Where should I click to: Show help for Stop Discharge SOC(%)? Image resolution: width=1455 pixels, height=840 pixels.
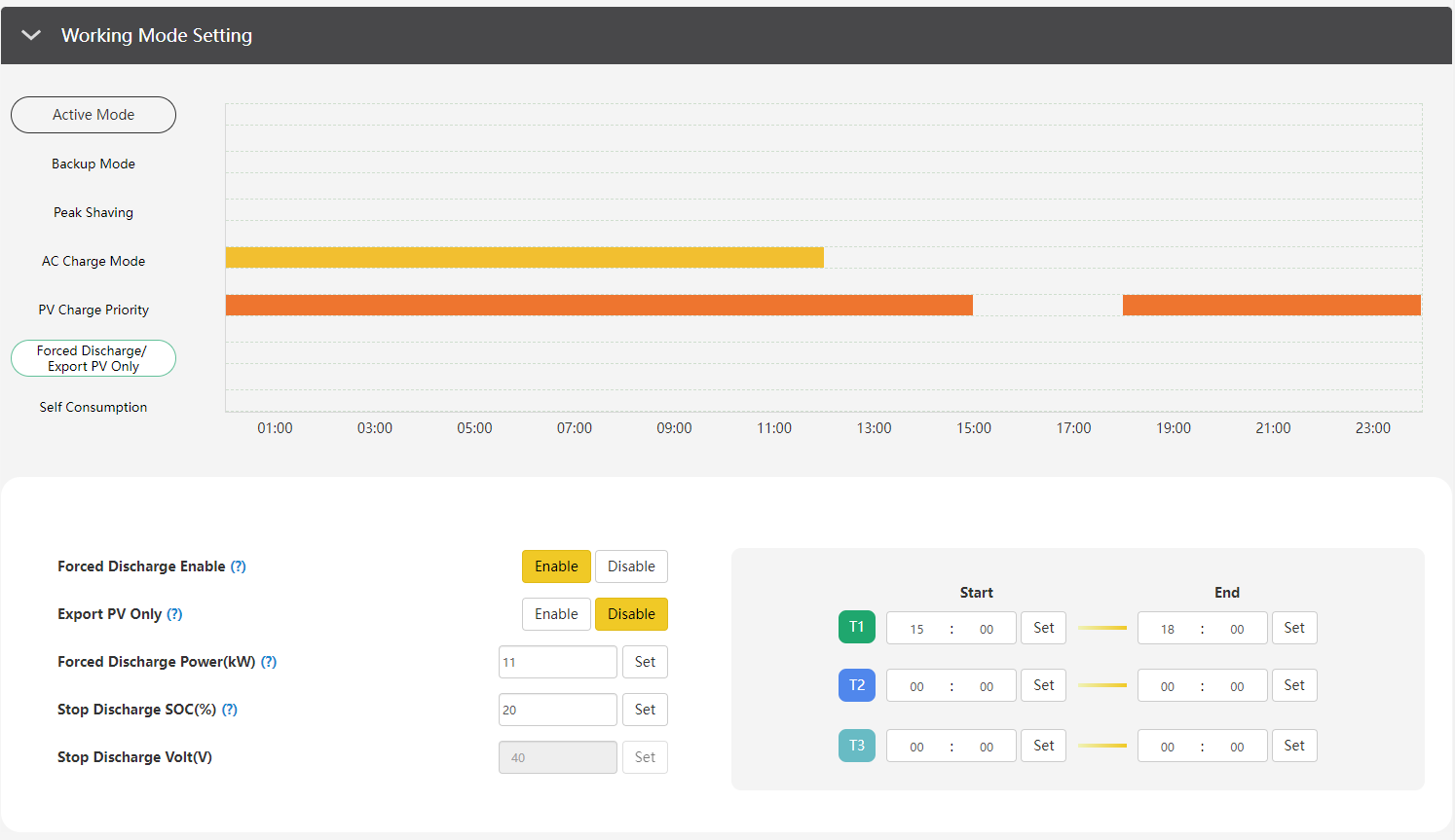(230, 710)
